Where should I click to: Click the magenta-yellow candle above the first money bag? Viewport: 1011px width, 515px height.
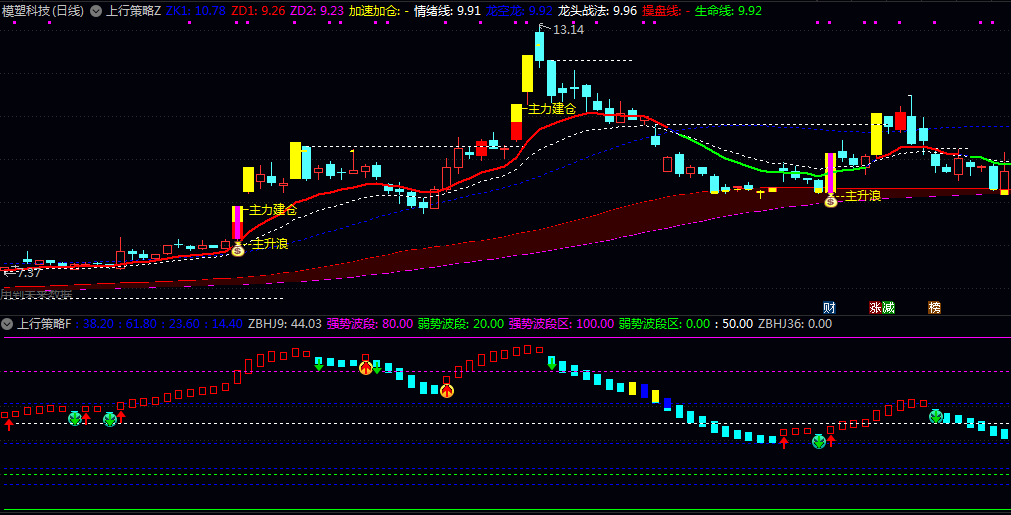[x=237, y=223]
